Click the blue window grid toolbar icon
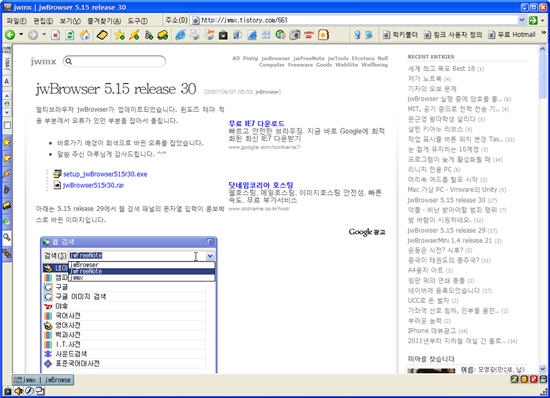The height and width of the screenshot is (398, 550). (x=266, y=35)
